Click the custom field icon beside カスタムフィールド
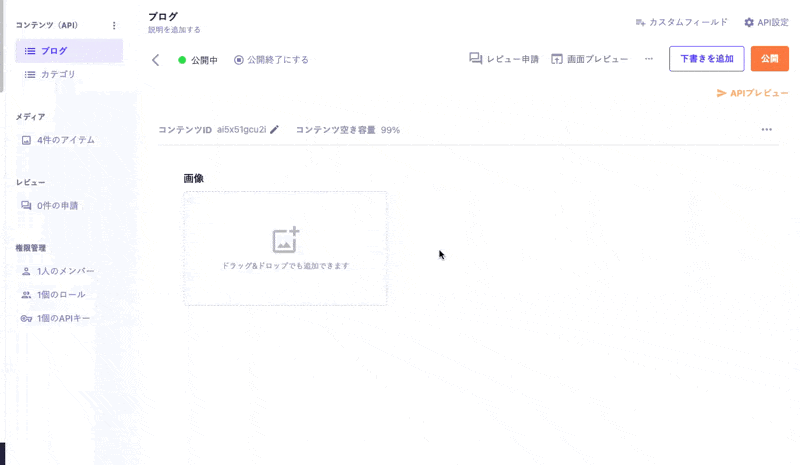 click(x=640, y=22)
